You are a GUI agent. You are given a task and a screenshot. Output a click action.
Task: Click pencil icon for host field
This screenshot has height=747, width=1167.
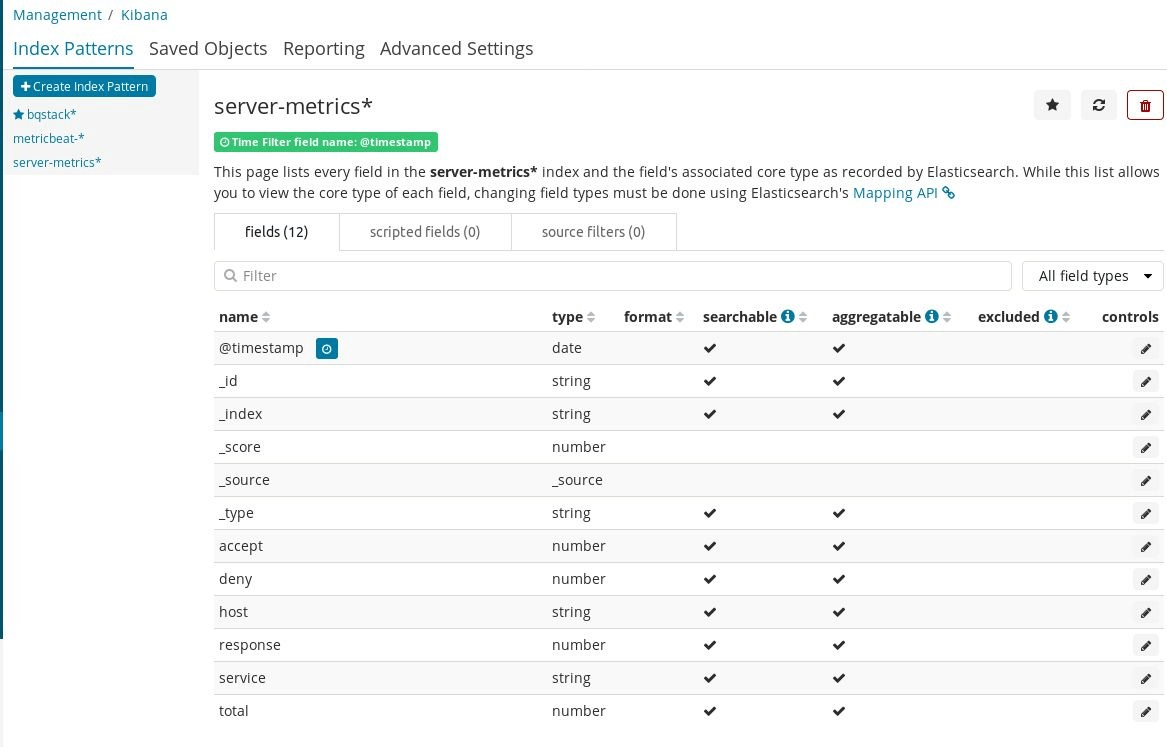click(1145, 613)
